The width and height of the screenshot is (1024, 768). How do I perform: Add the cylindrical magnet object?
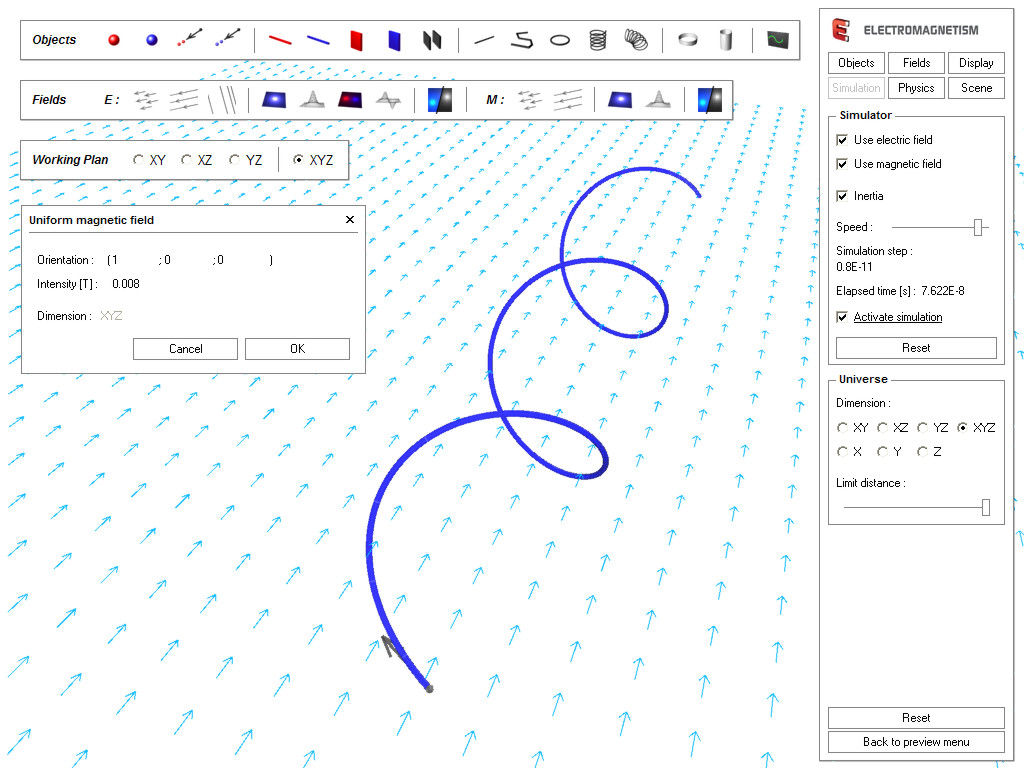click(725, 41)
